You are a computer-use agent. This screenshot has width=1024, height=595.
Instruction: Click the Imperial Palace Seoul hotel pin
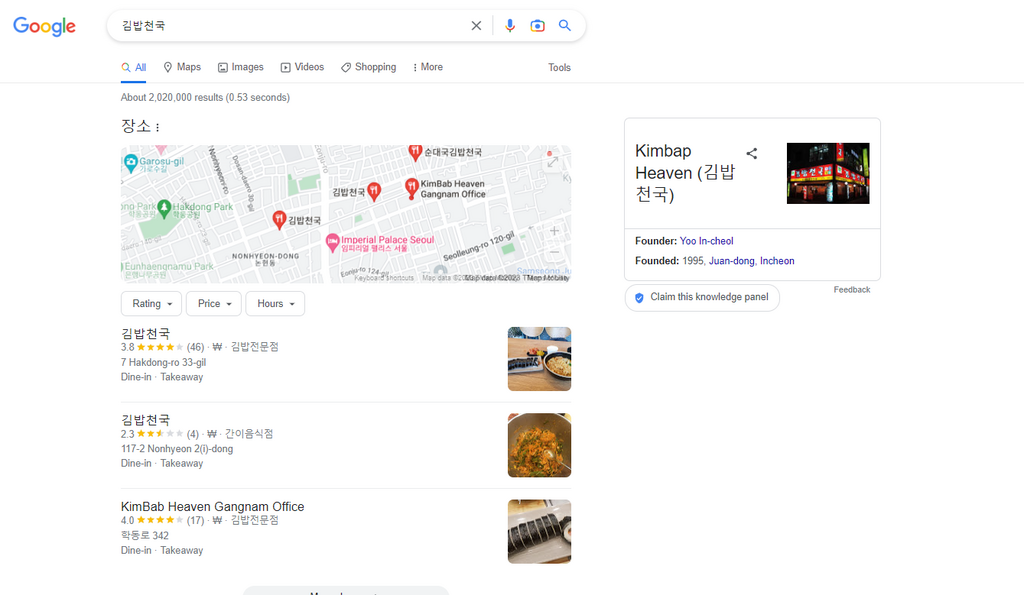pyautogui.click(x=332, y=243)
